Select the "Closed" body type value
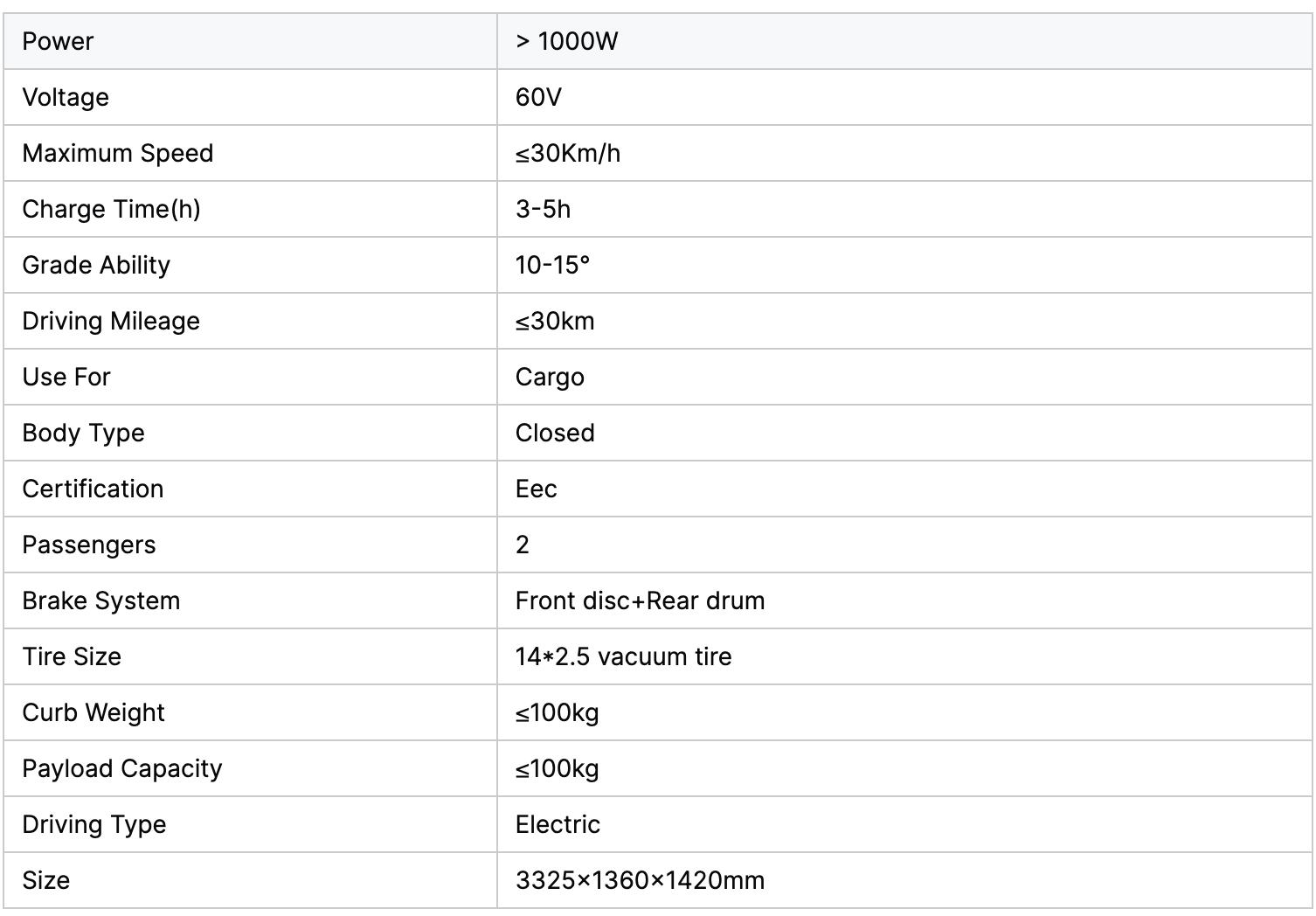The width and height of the screenshot is (1316, 916). tap(555, 433)
